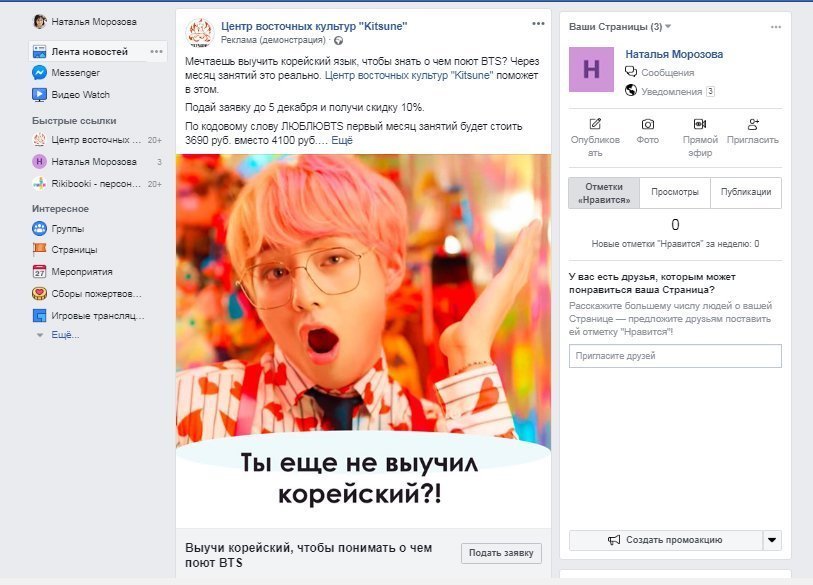
Task: Click inline Kitsune link in post text
Action: 409,75
